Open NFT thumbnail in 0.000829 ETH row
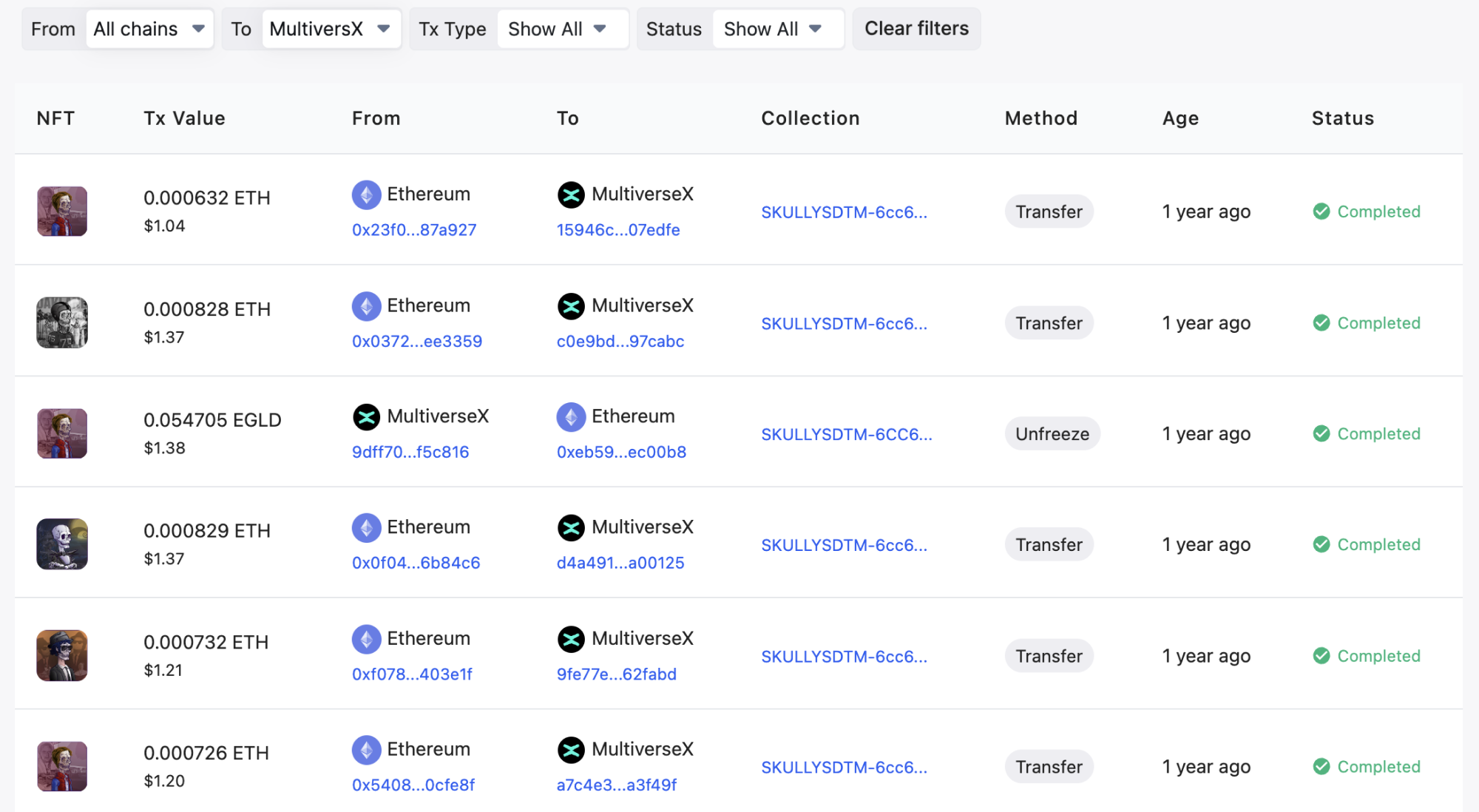Screen dimensions: 1479x812 (x=62, y=544)
